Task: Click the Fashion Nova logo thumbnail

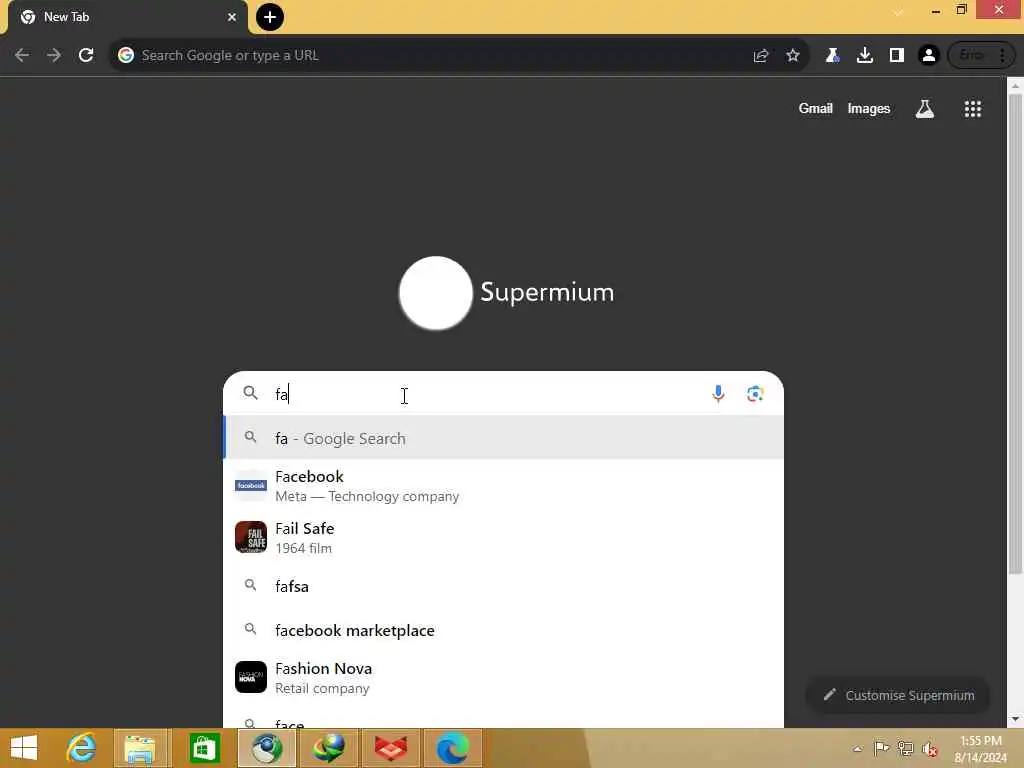Action: tap(251, 677)
